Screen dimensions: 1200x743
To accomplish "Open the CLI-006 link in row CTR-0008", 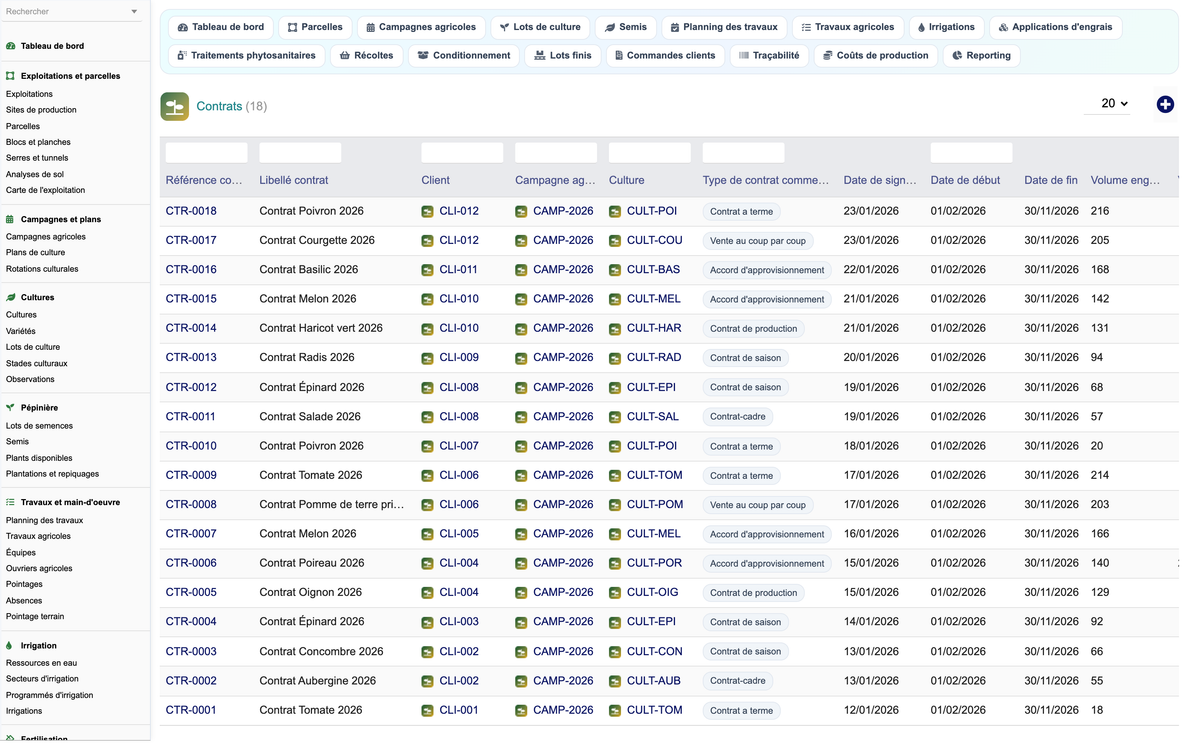I will [x=459, y=505].
